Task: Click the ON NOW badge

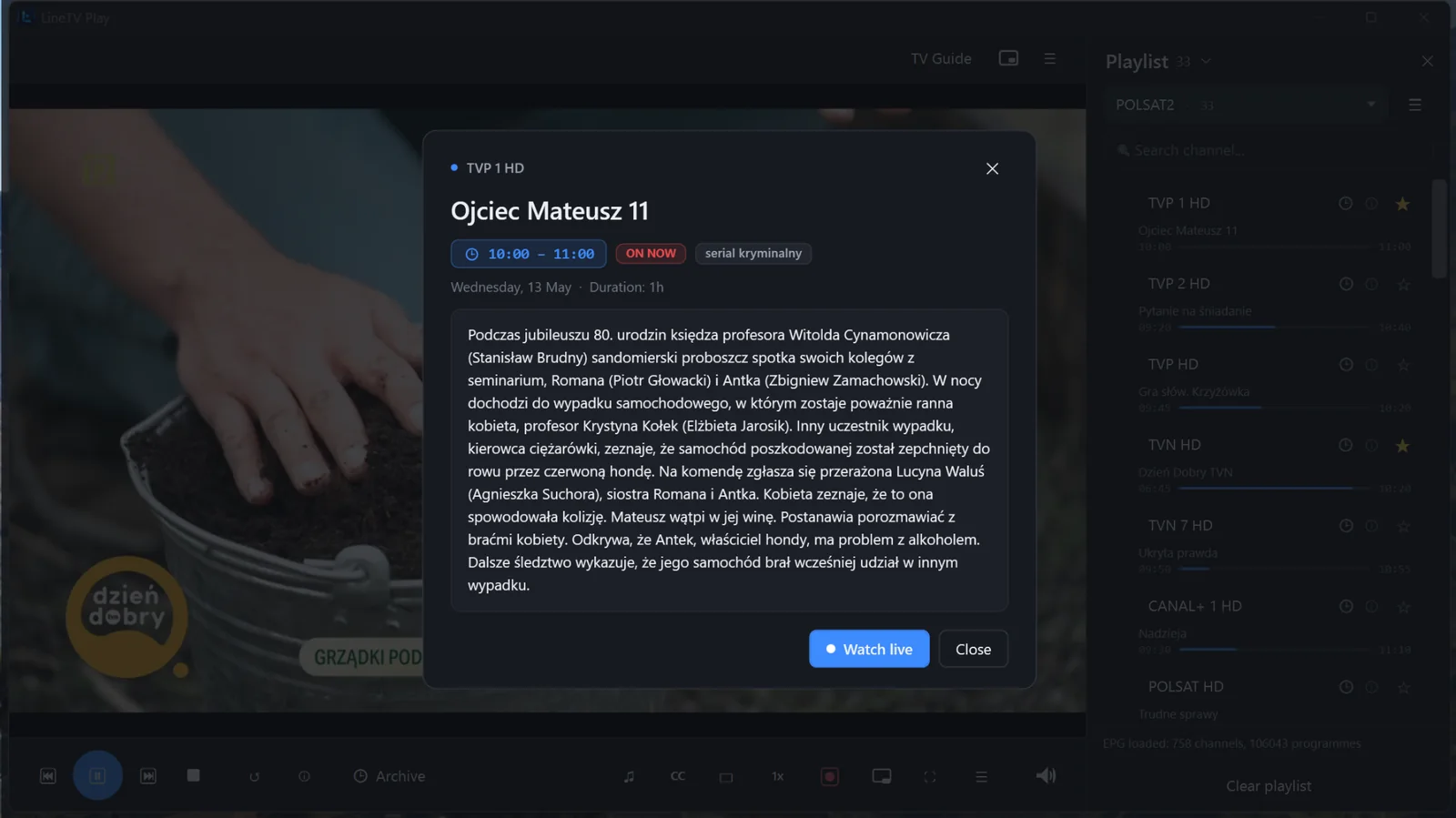Action: (651, 254)
